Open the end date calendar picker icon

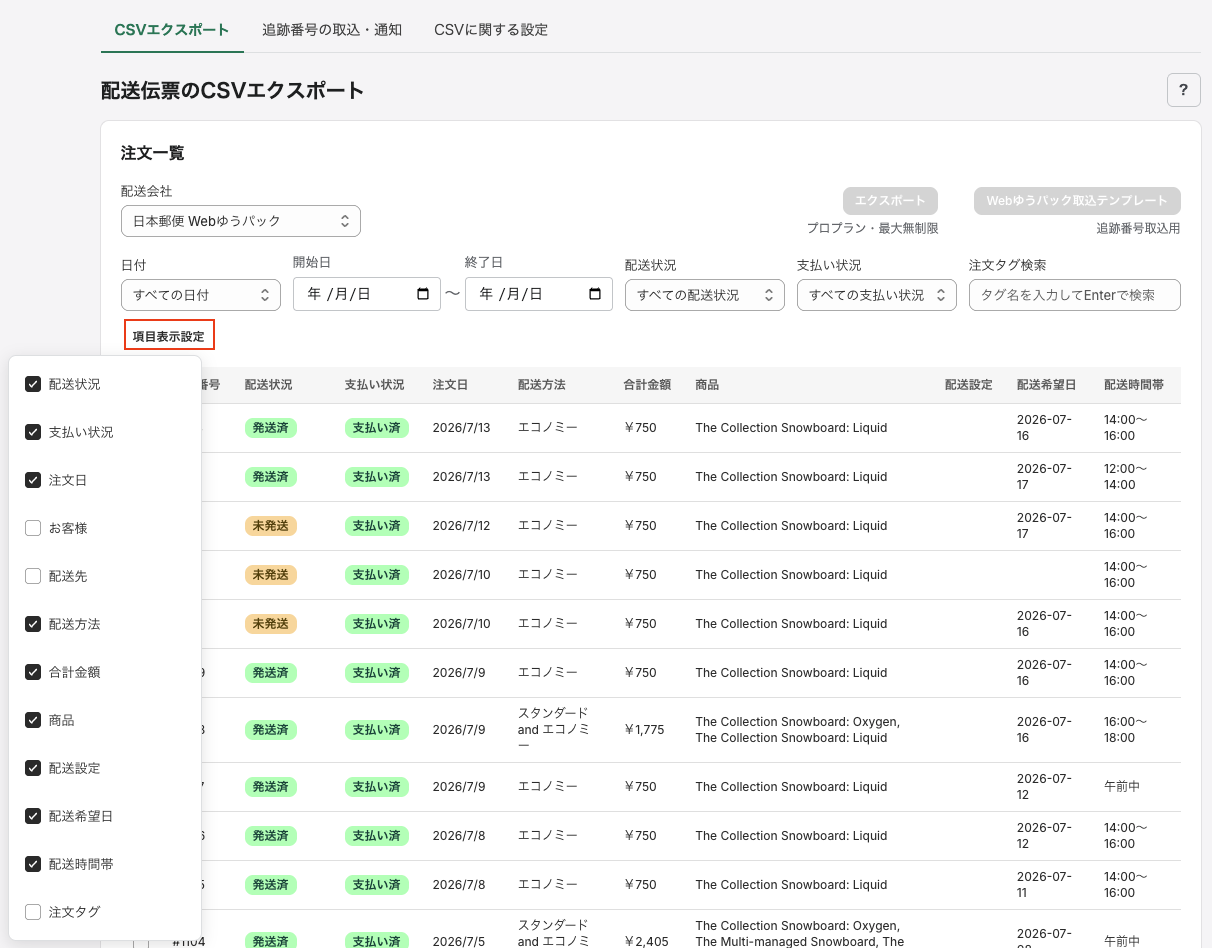pos(595,294)
